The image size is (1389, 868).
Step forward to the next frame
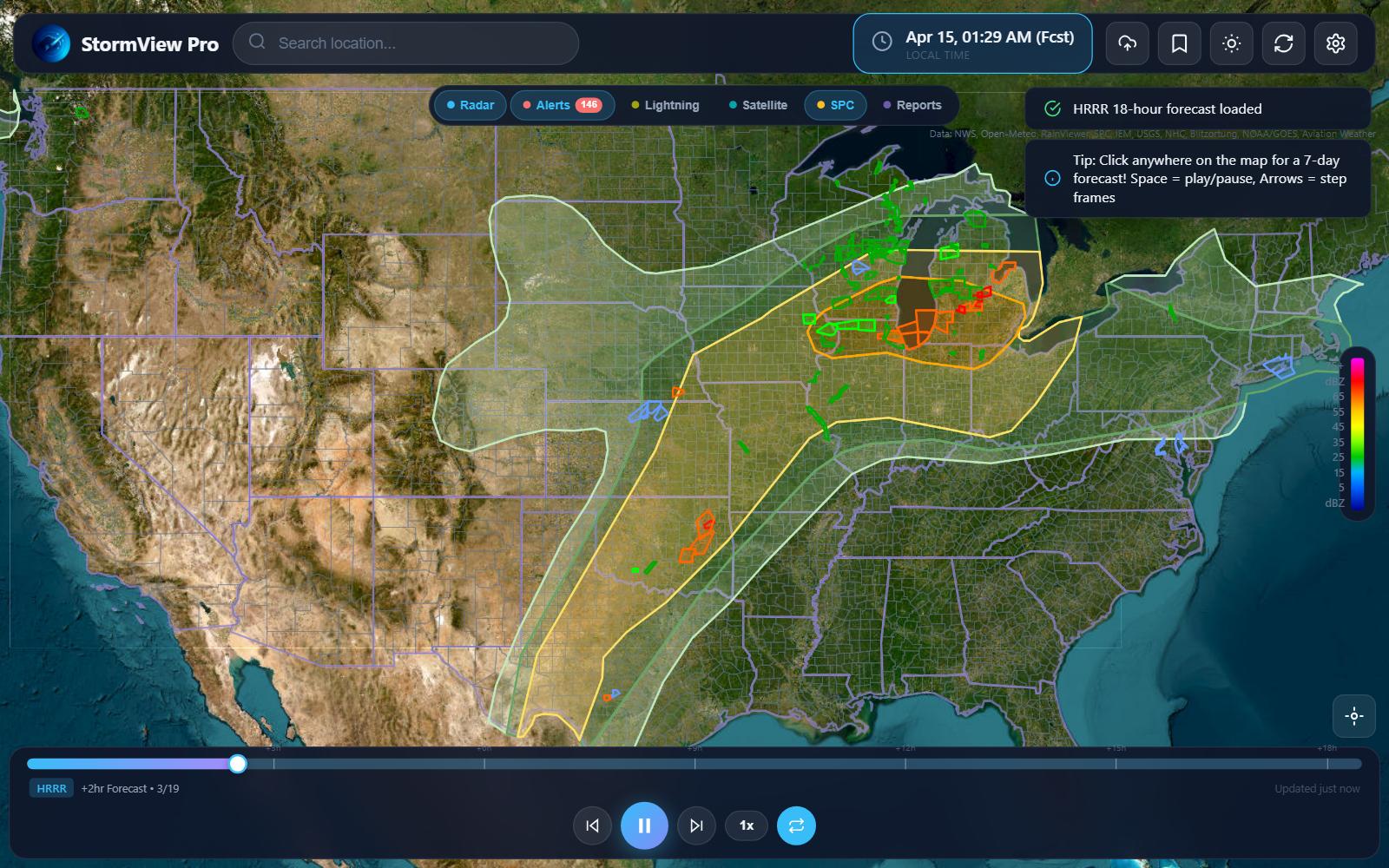point(696,825)
